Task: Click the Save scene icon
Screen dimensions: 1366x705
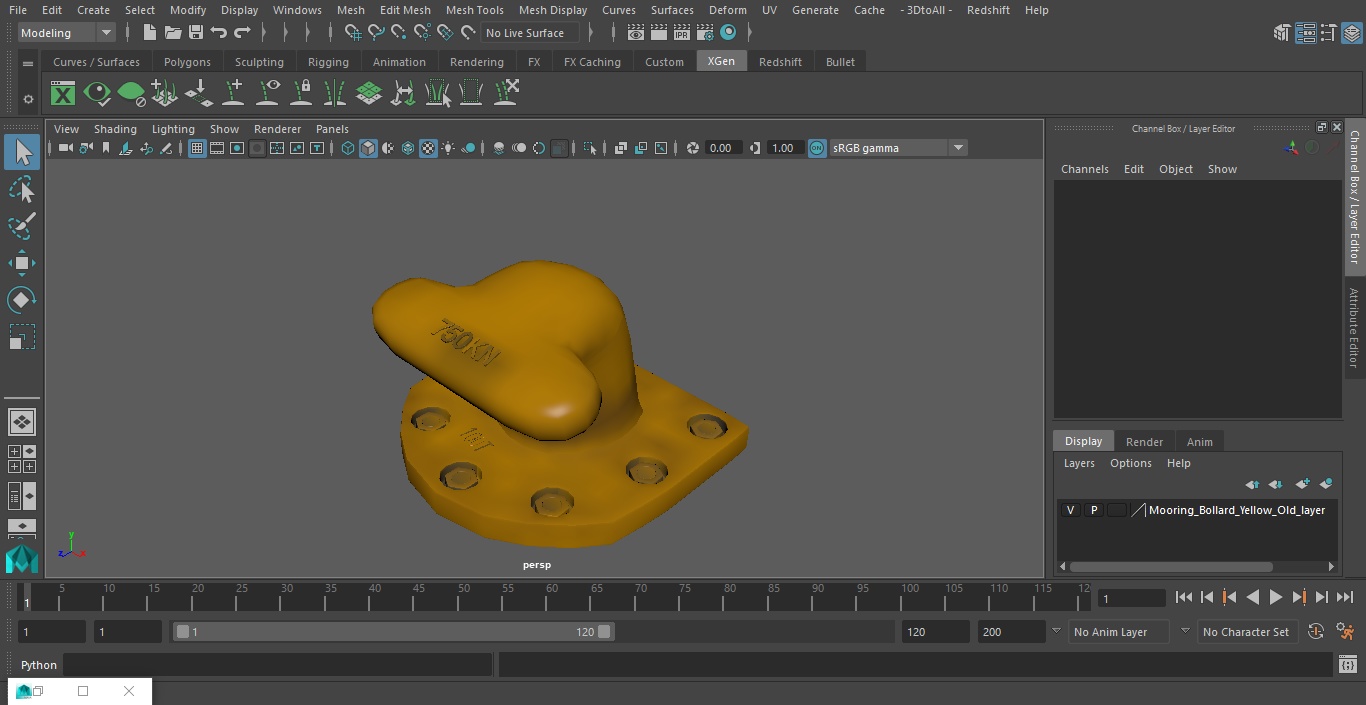Action: (196, 33)
